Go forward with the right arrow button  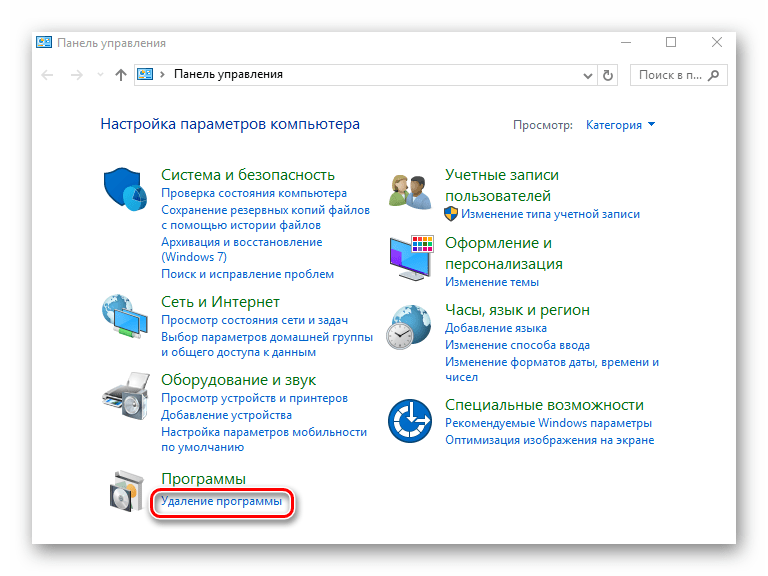76,75
